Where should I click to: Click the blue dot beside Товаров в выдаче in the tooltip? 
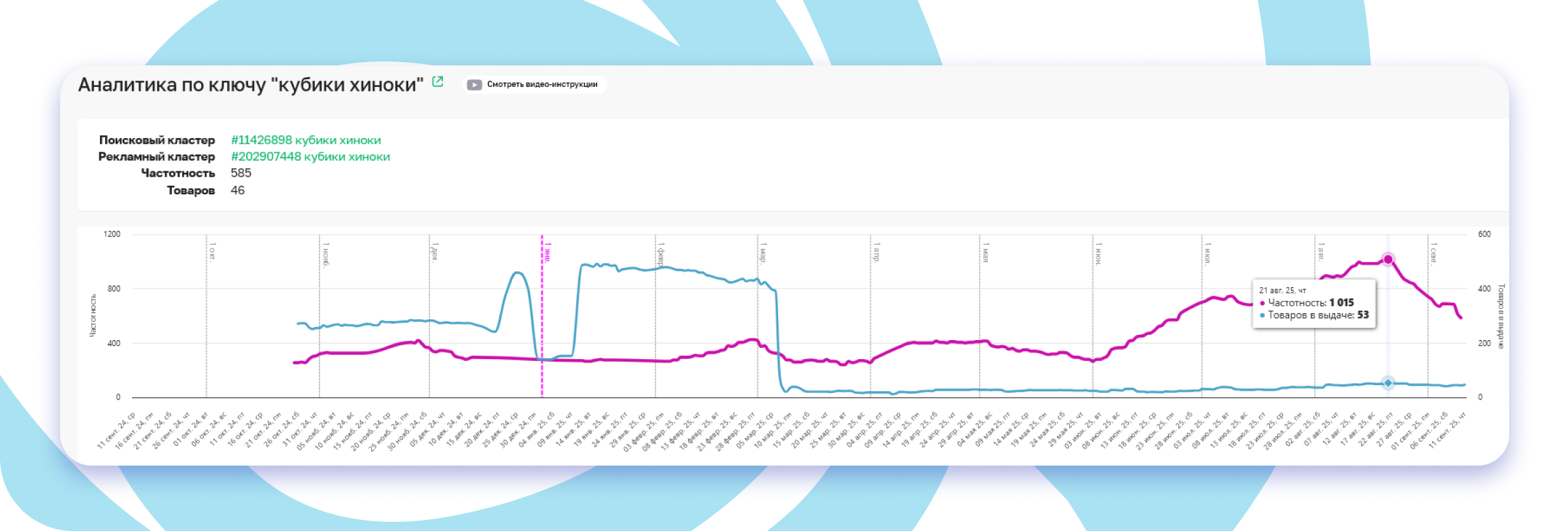(1262, 315)
